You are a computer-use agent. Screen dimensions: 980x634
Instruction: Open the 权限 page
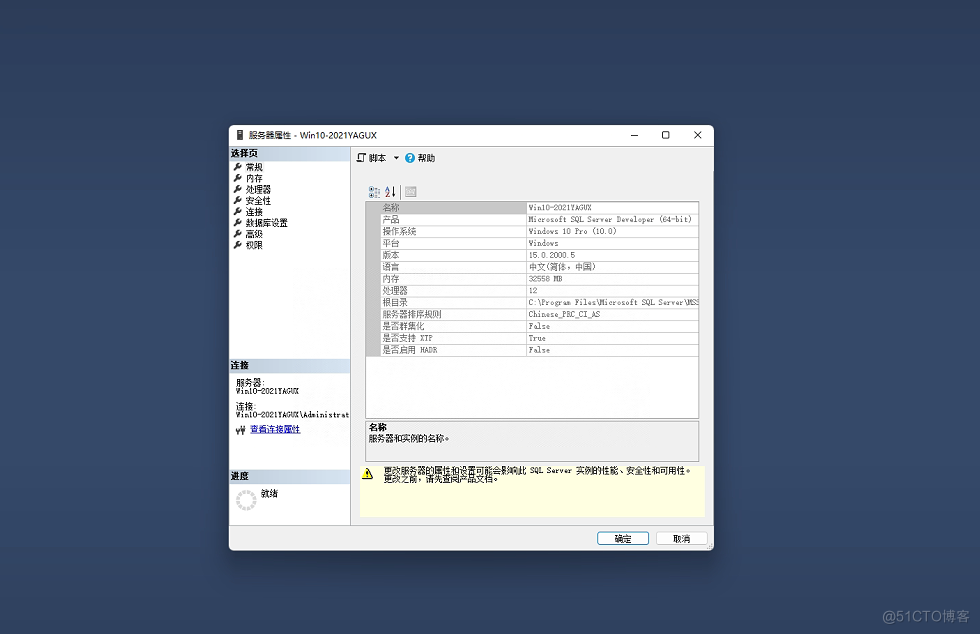[254, 245]
